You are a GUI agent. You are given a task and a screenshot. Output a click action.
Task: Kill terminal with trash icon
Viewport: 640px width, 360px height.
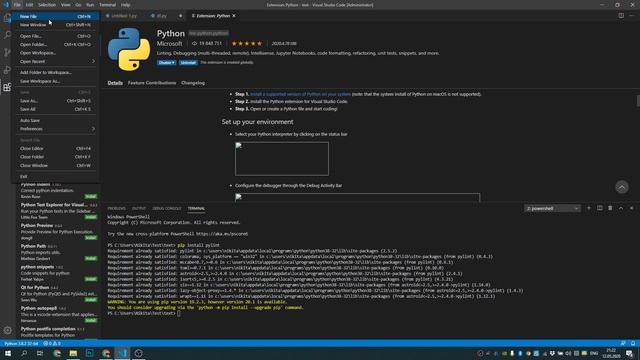click(x=610, y=208)
